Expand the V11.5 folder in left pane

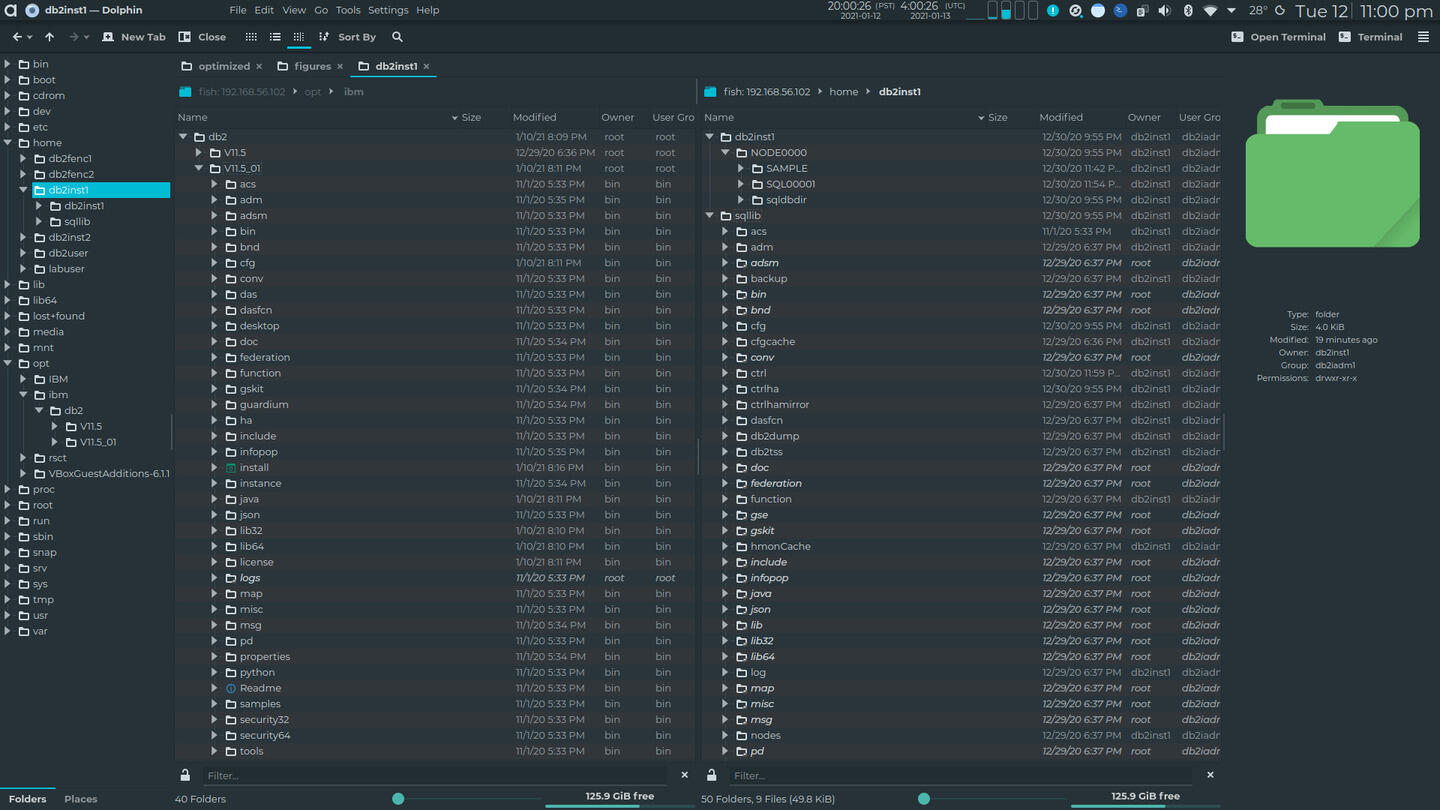pyautogui.click(x=199, y=153)
